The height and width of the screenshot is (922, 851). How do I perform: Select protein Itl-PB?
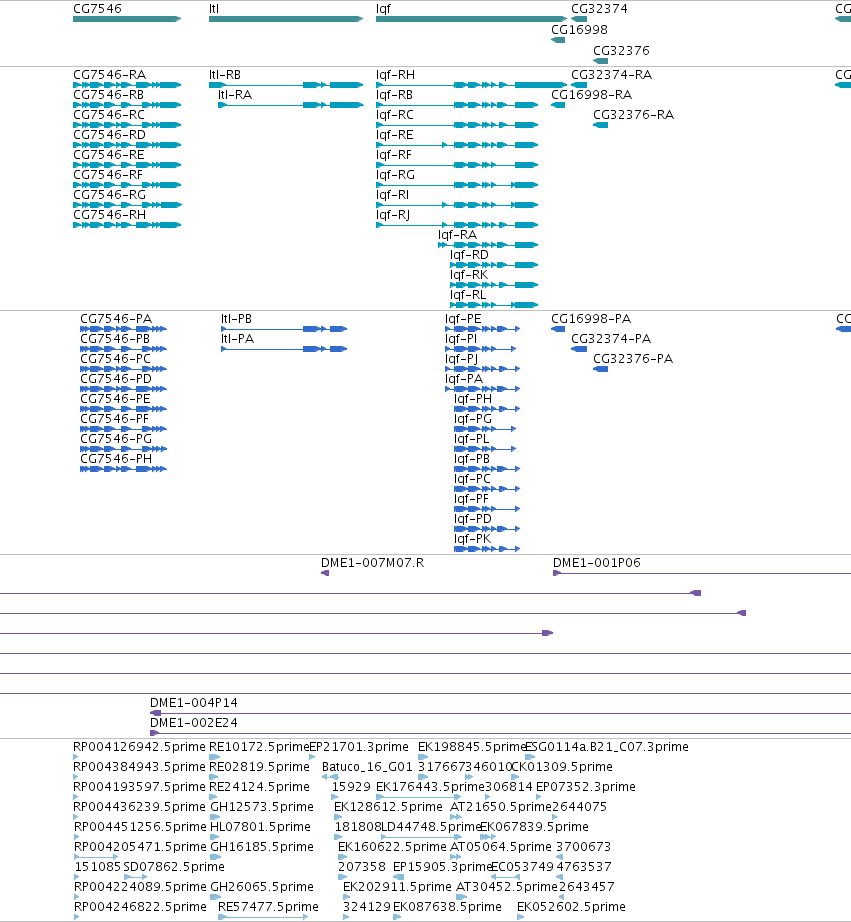[x=284, y=329]
